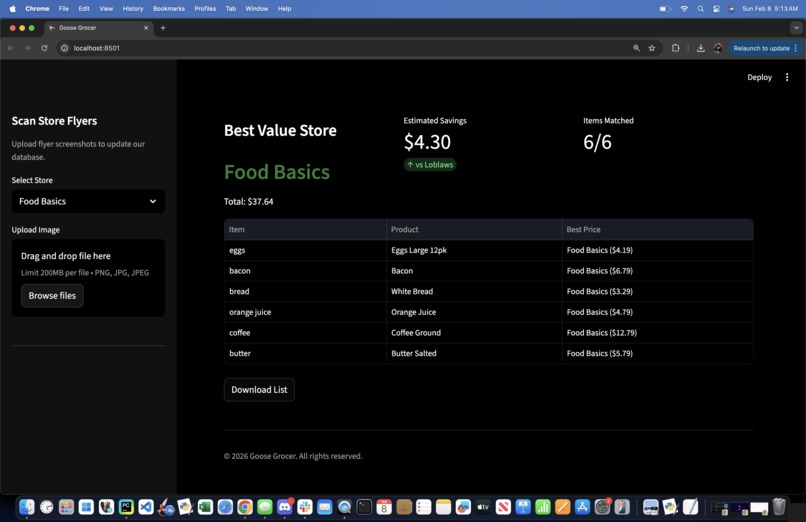Click the Download List button
The height and width of the screenshot is (522, 806).
pos(259,389)
